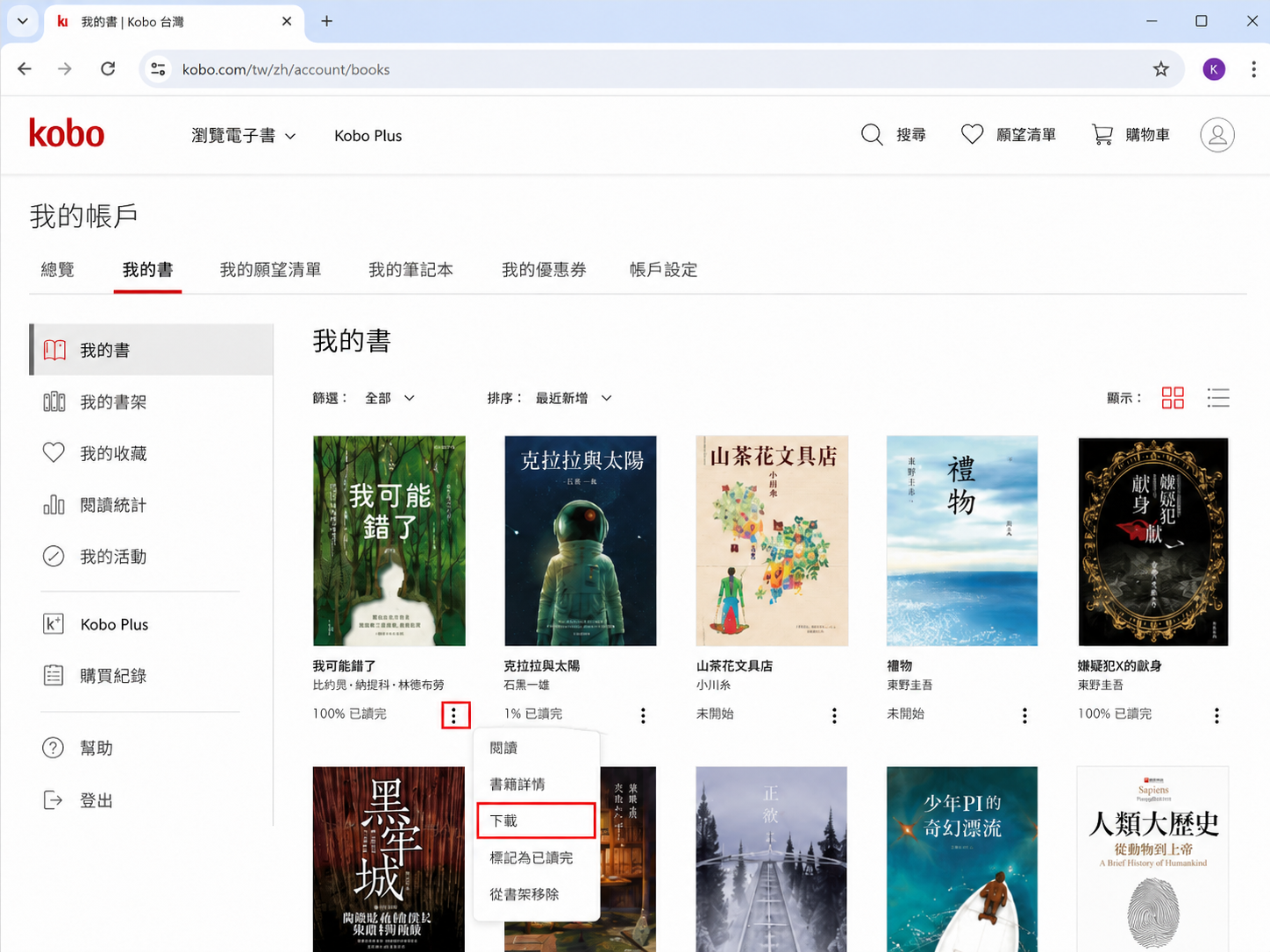Click the 登出 logout icon
Screen dimensions: 1270x952
pyautogui.click(x=54, y=799)
